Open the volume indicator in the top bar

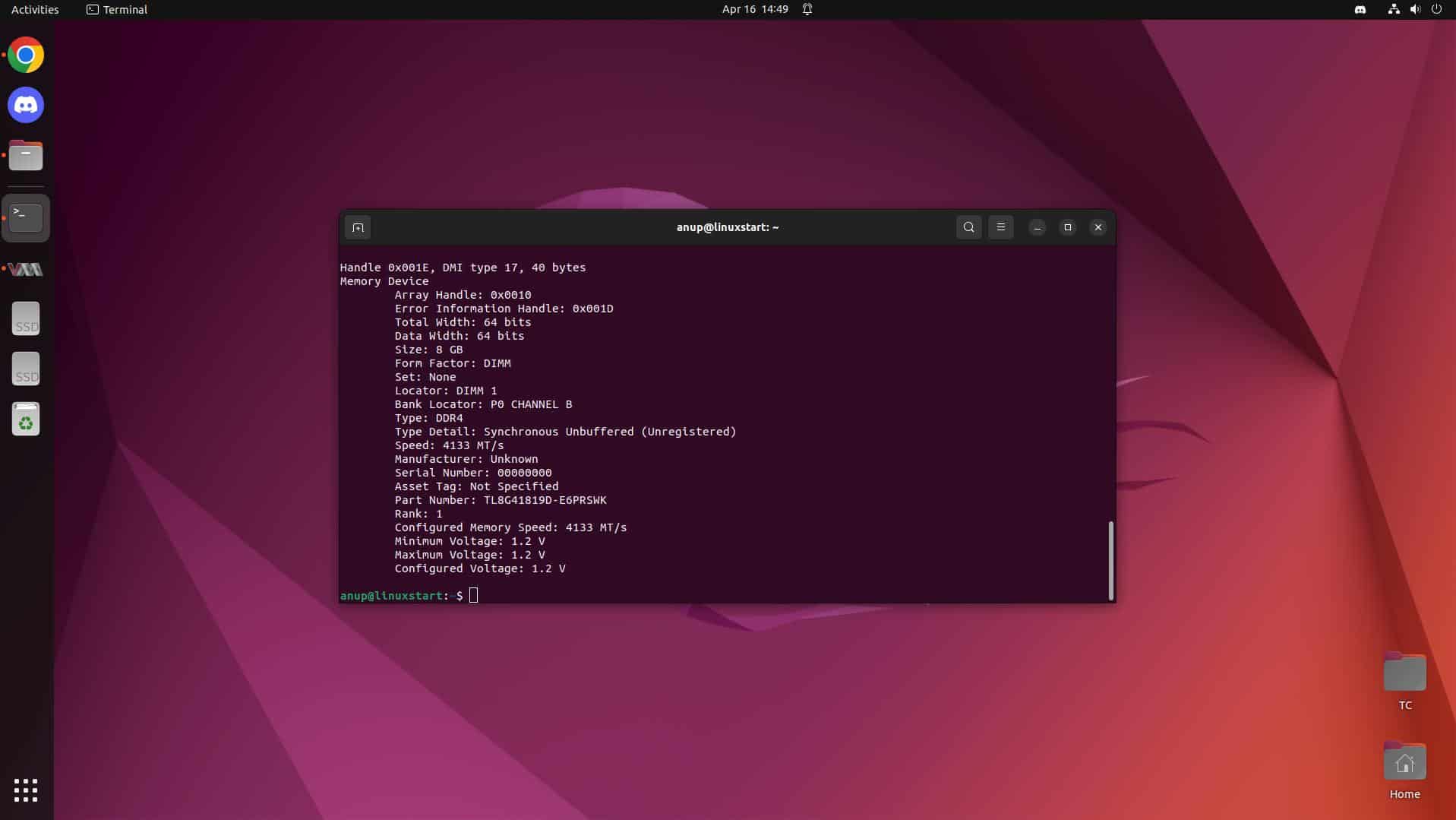click(1415, 10)
